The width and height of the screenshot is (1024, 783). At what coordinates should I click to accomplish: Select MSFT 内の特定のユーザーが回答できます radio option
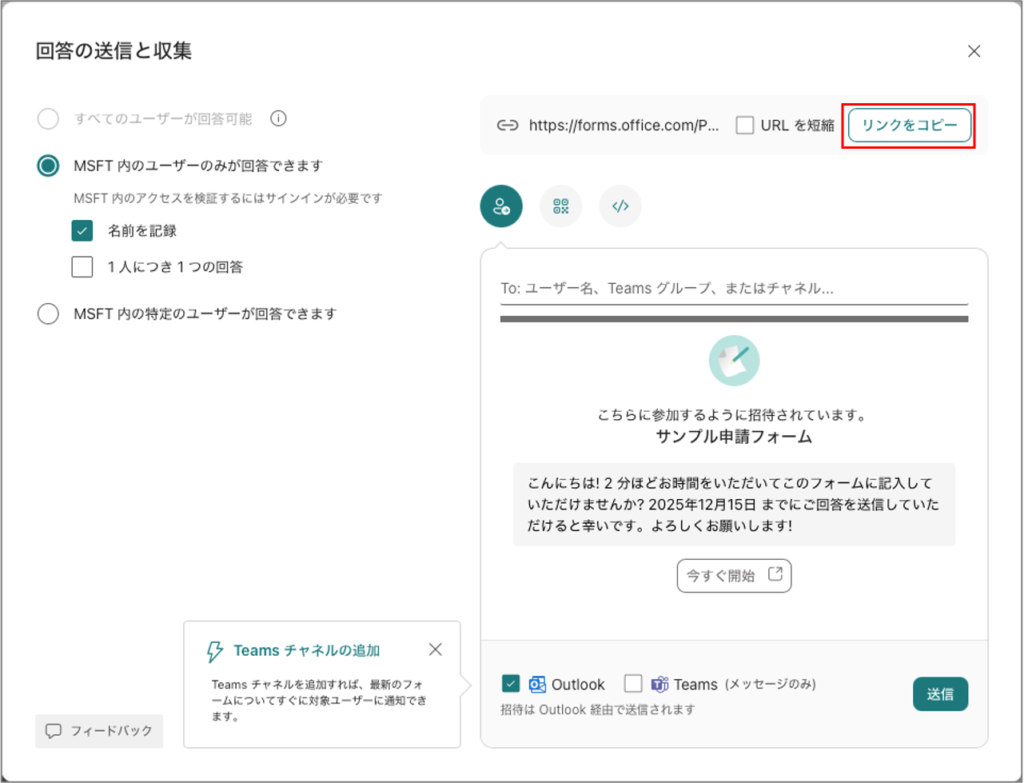(x=48, y=314)
